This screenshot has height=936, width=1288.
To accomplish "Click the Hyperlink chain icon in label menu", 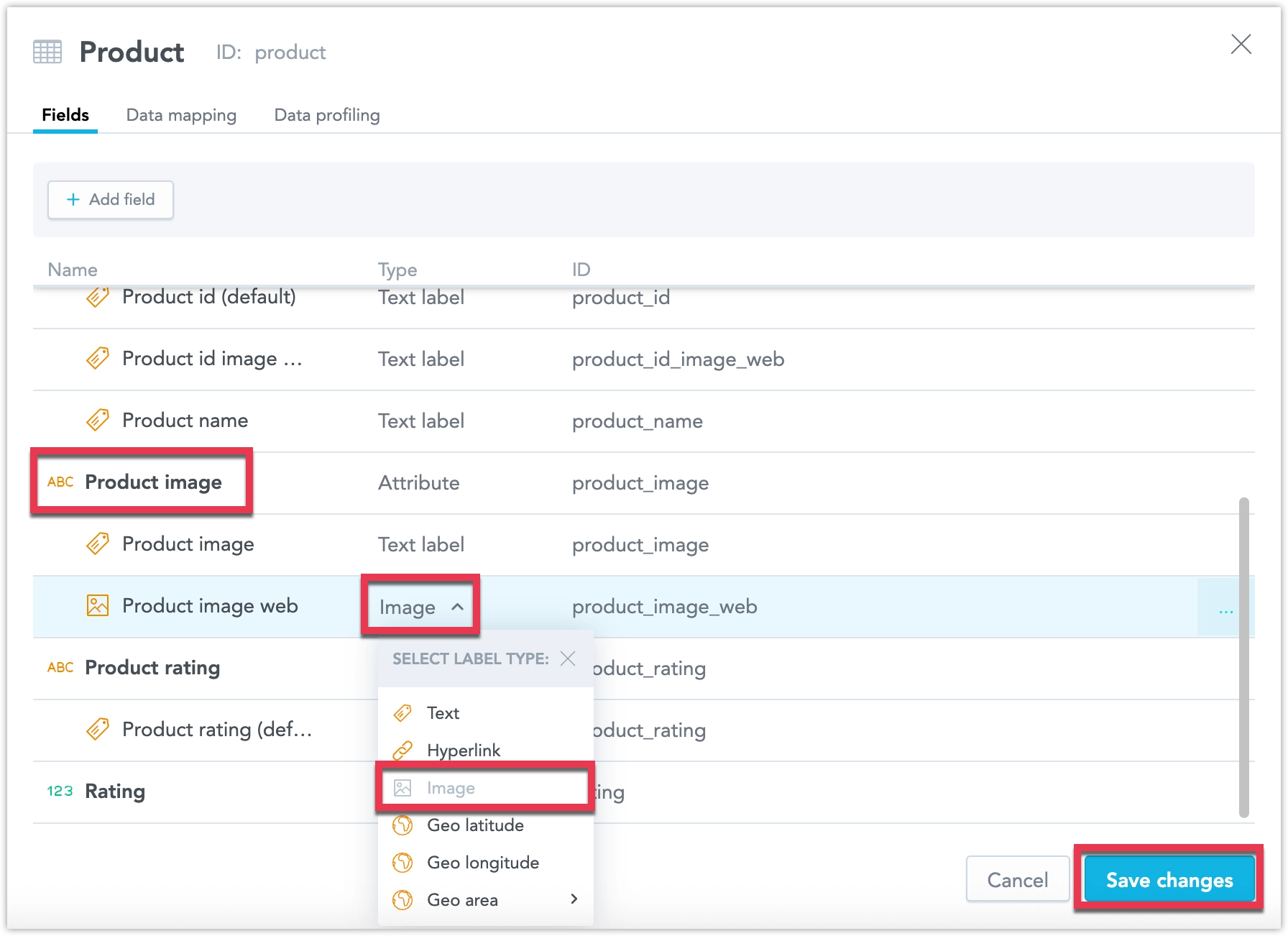I will coord(402,751).
